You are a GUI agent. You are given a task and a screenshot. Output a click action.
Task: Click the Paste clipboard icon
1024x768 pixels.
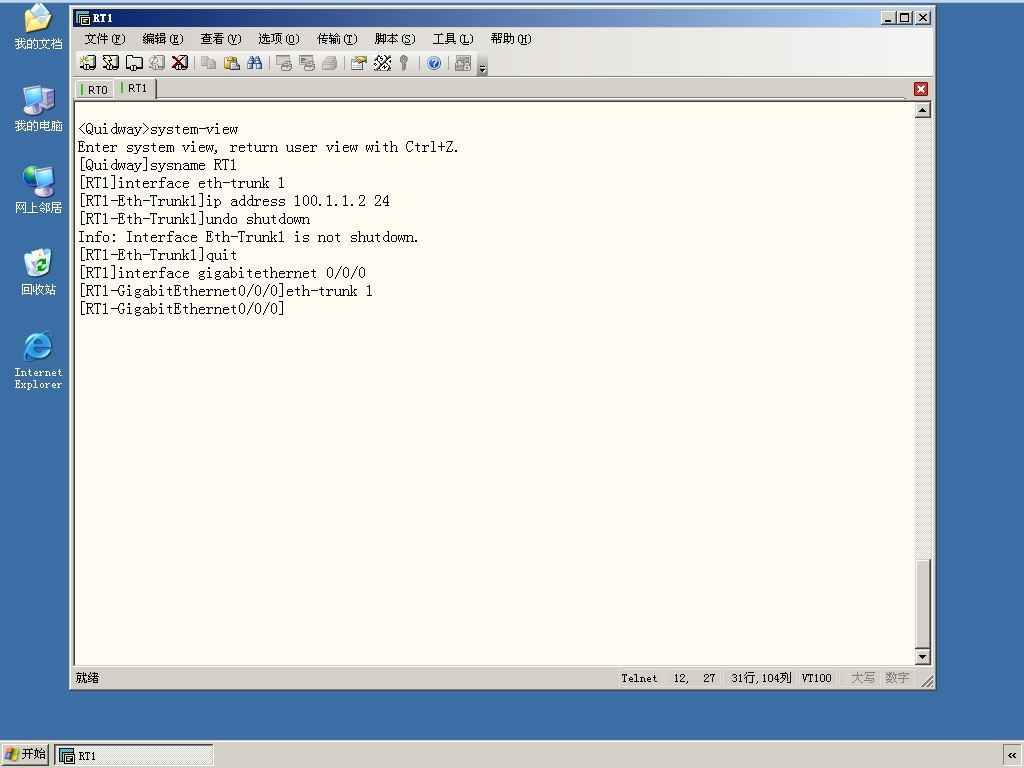pos(231,63)
